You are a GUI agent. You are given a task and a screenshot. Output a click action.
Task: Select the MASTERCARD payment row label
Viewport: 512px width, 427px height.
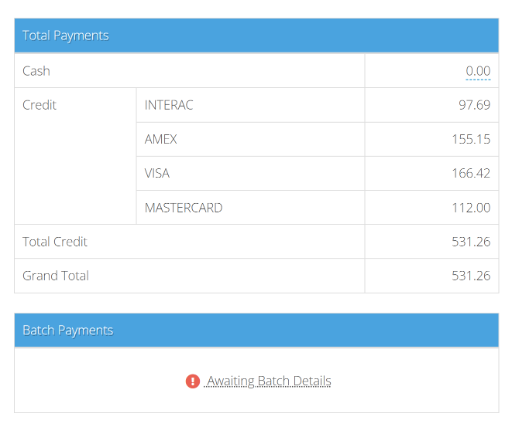(183, 208)
